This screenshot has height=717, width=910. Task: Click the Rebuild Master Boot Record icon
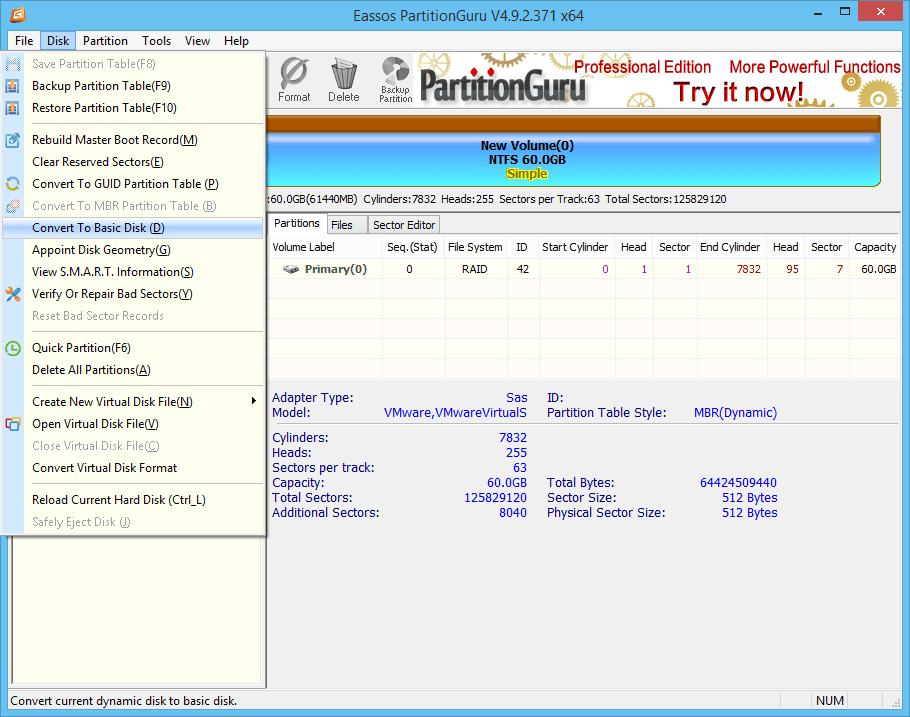12,140
